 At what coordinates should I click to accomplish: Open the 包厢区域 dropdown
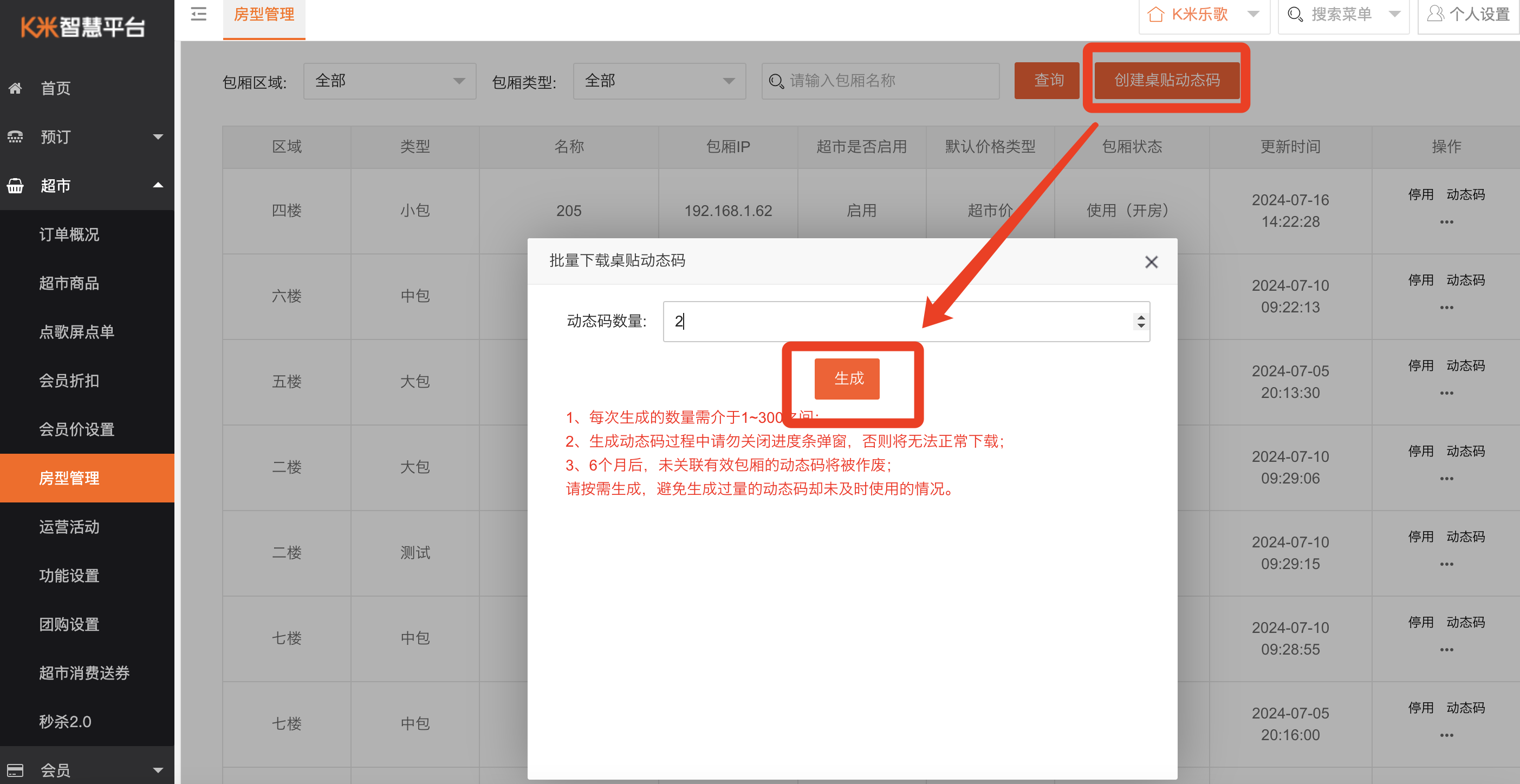[389, 81]
